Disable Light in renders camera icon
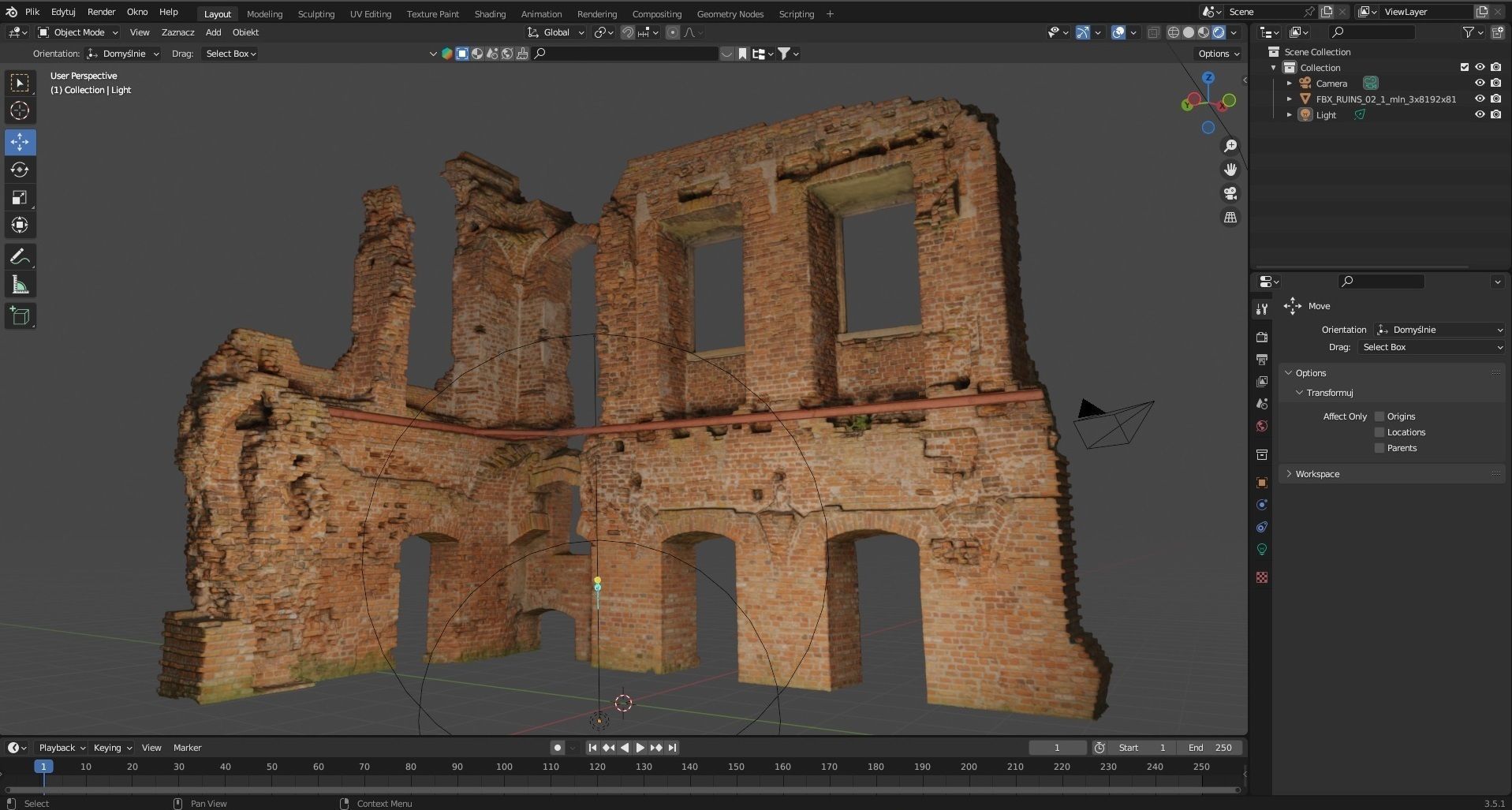1512x810 pixels. [1495, 115]
